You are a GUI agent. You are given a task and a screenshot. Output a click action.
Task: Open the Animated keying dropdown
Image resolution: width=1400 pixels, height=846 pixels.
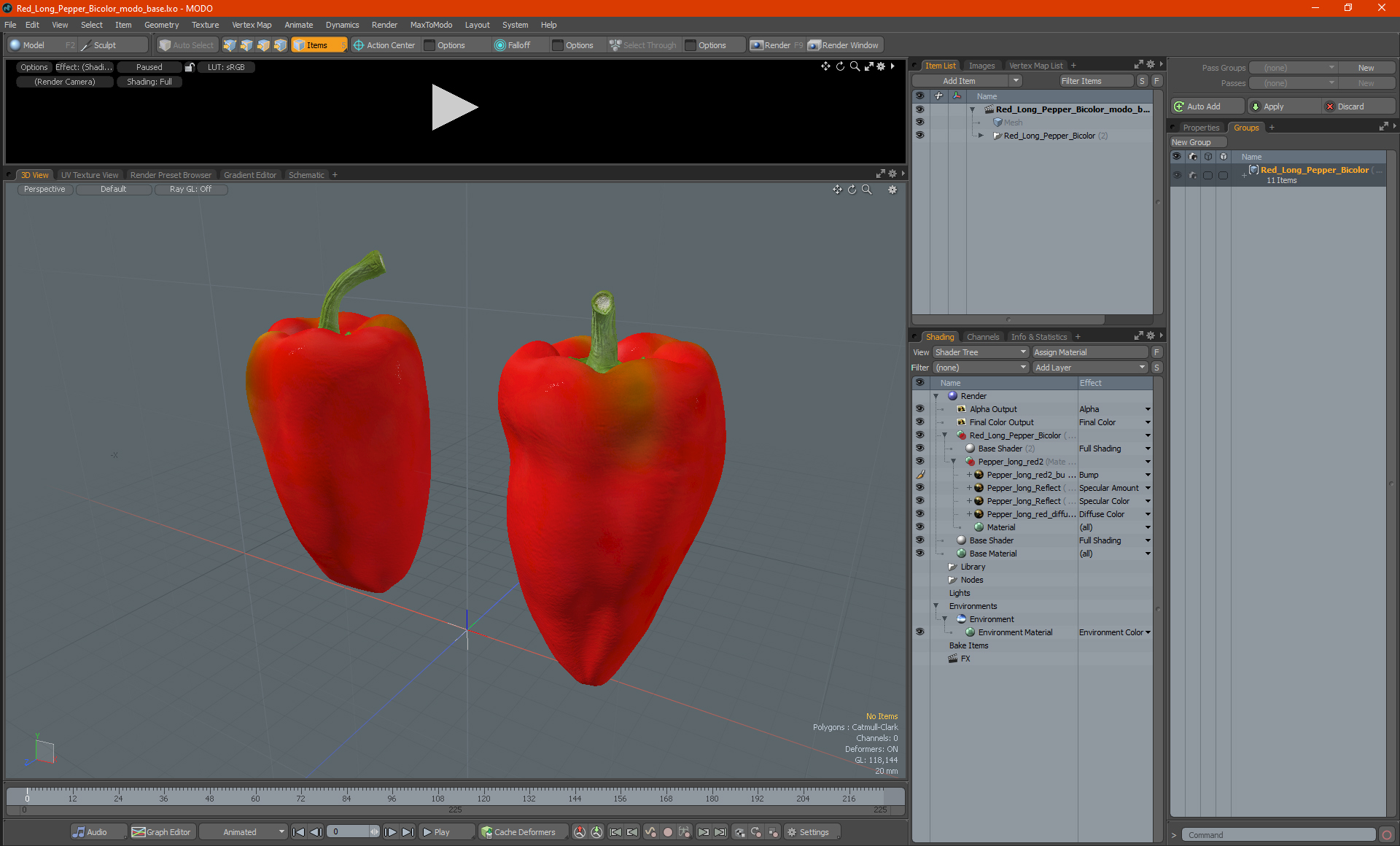coord(244,832)
